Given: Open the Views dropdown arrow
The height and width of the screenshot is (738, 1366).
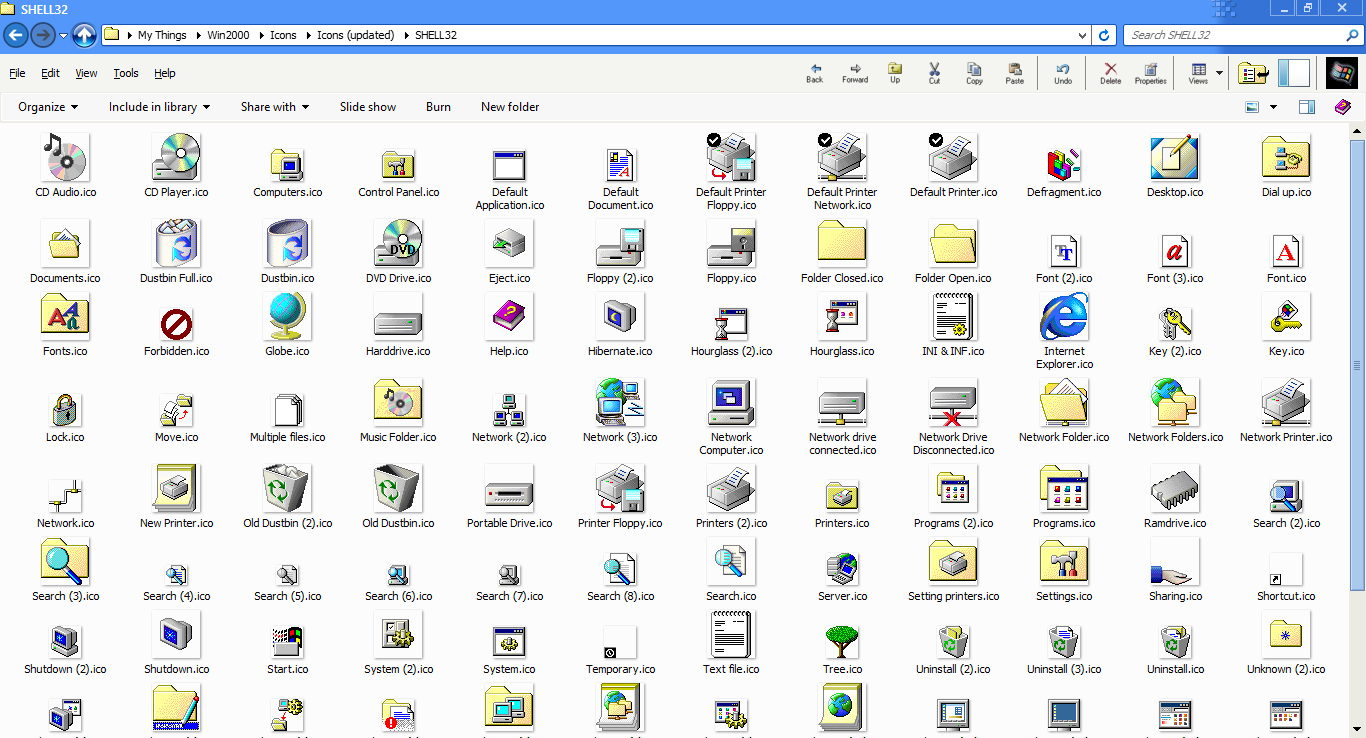Looking at the screenshot, I should click(1219, 73).
